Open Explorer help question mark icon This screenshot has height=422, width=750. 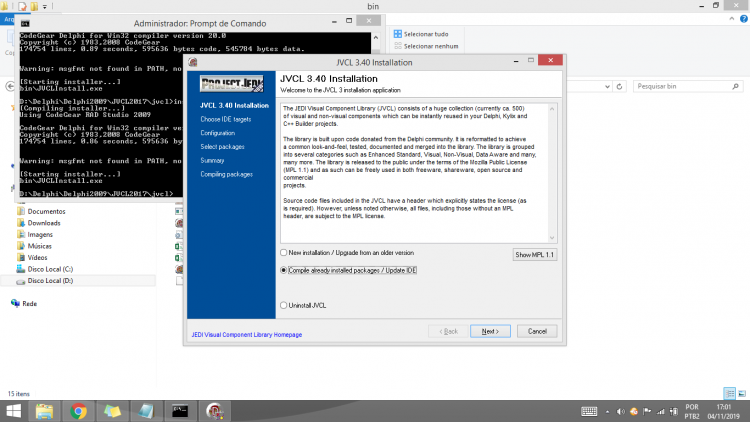pos(744,19)
